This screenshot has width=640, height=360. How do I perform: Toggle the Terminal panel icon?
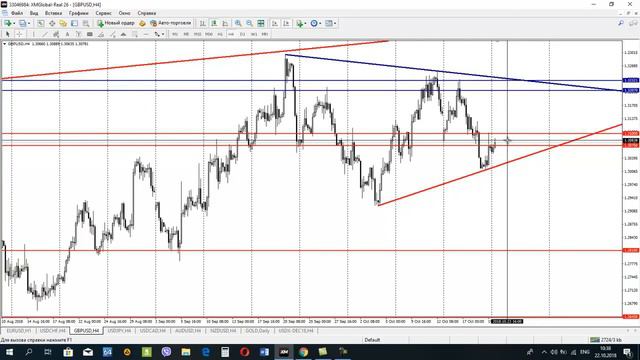point(74,23)
